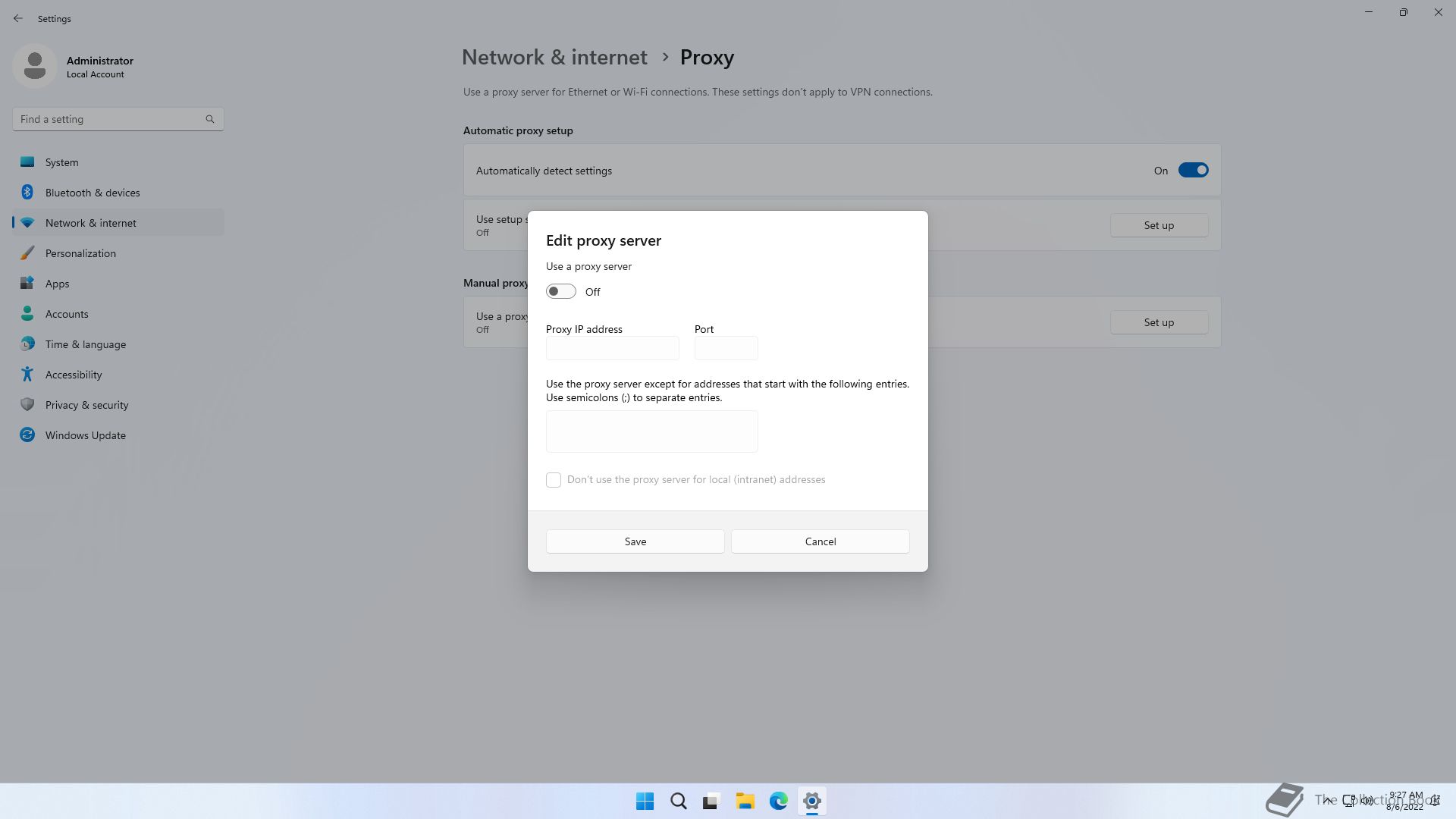Toggle Automatically detect settings off
This screenshot has width=1456, height=819.
coord(1193,171)
